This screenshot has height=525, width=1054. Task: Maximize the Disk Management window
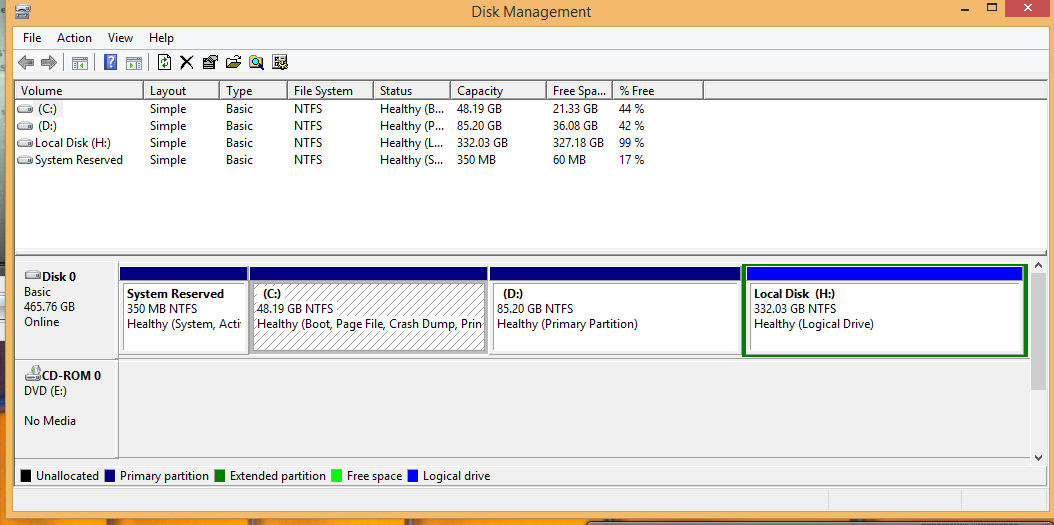coord(991,8)
